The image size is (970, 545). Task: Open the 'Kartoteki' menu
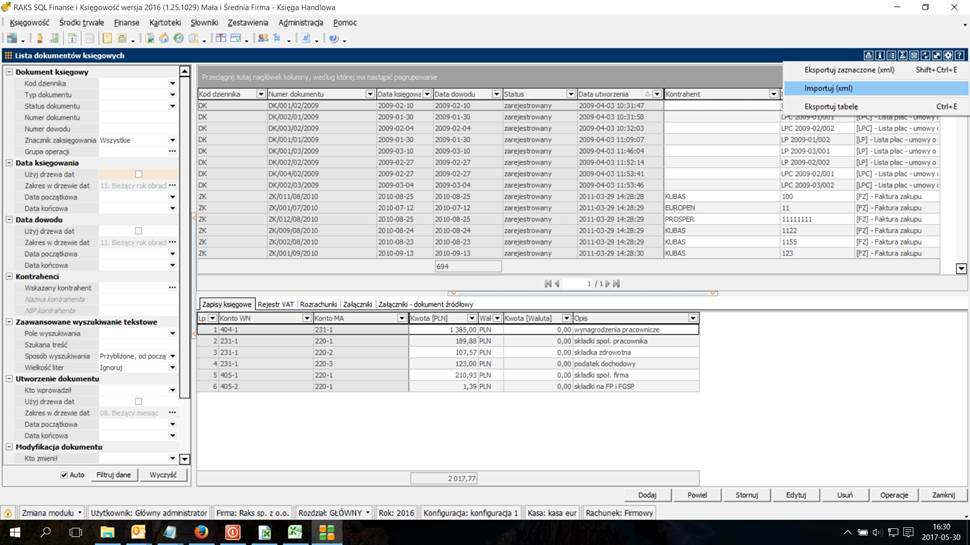(165, 22)
